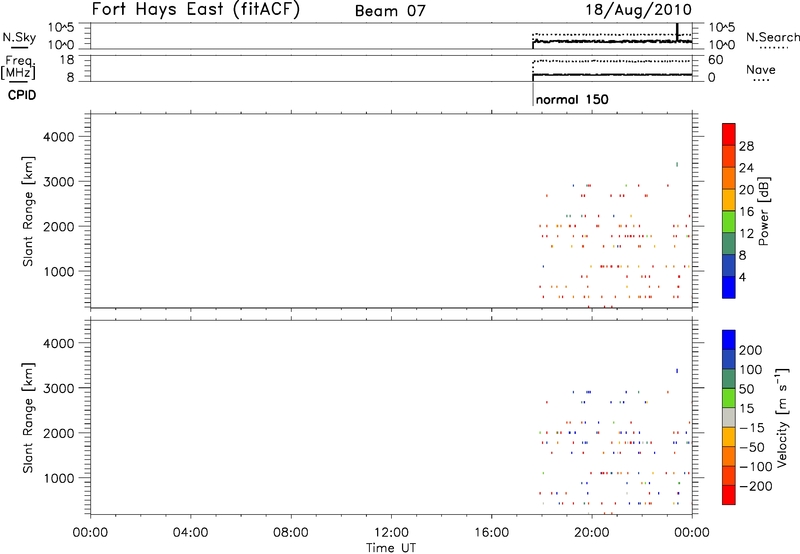The height and width of the screenshot is (554, 800).
Task: Click '3000' on velocity panel range axis
Action: (x=58, y=388)
